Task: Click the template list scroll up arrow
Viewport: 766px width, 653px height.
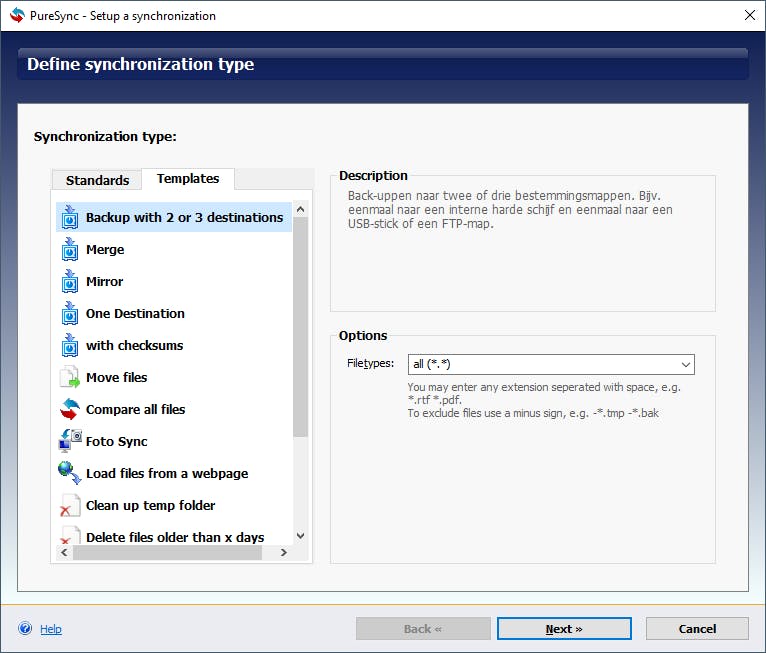Action: pyautogui.click(x=300, y=210)
